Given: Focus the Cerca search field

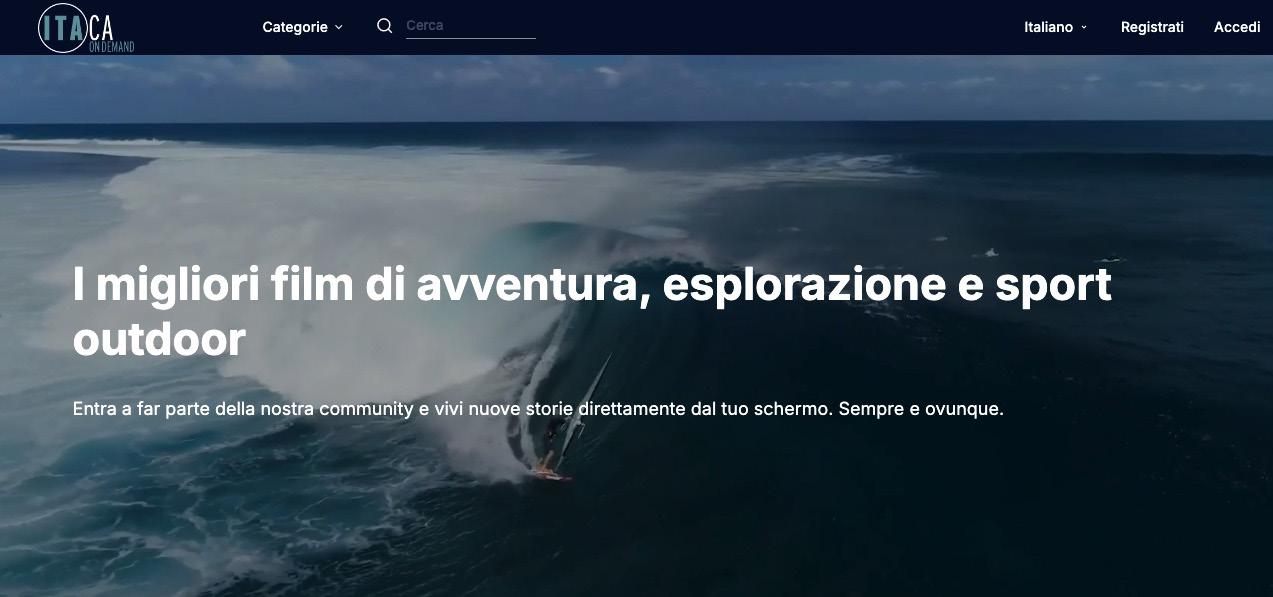Looking at the screenshot, I should click(470, 26).
